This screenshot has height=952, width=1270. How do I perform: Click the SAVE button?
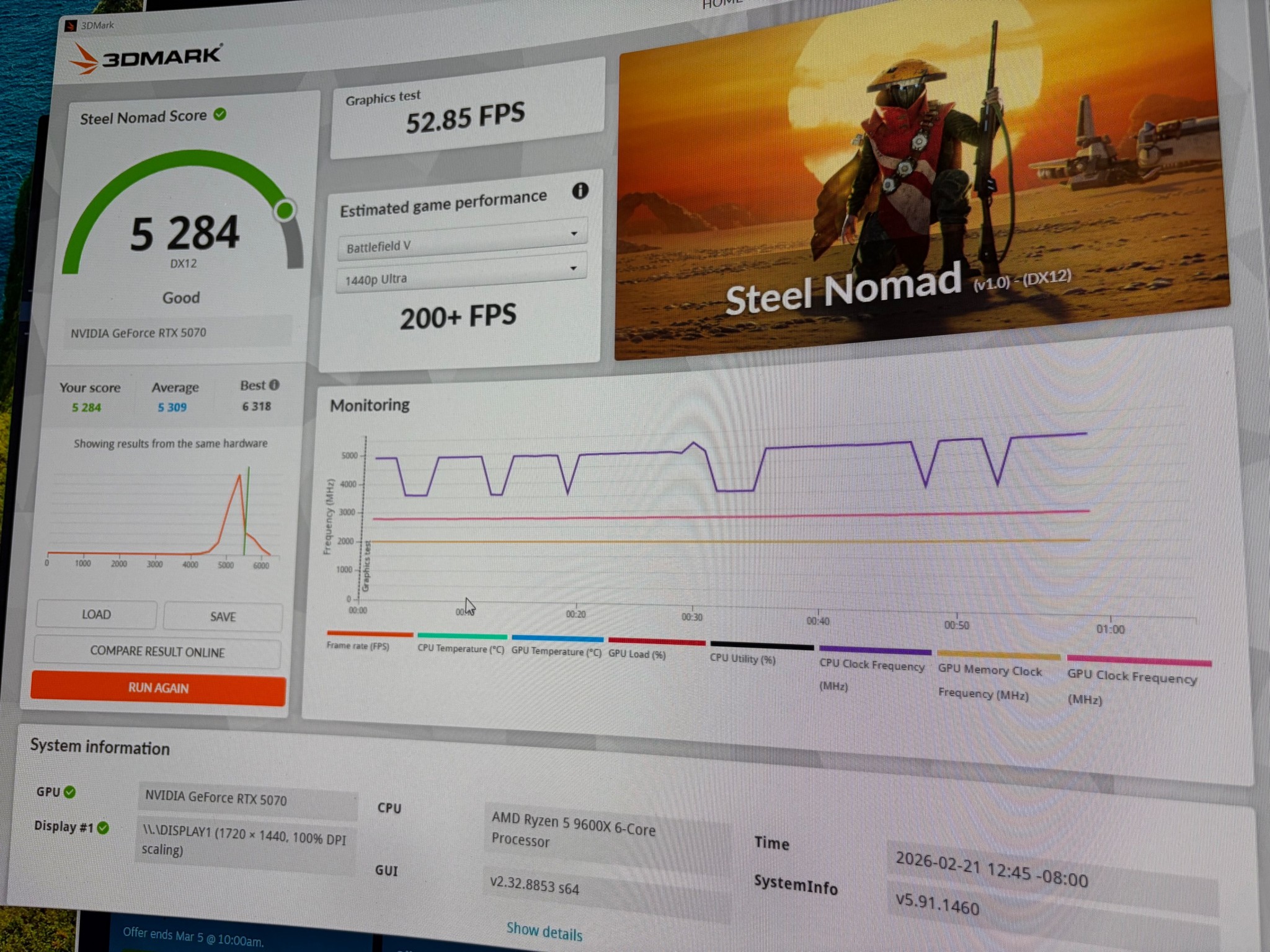point(223,617)
